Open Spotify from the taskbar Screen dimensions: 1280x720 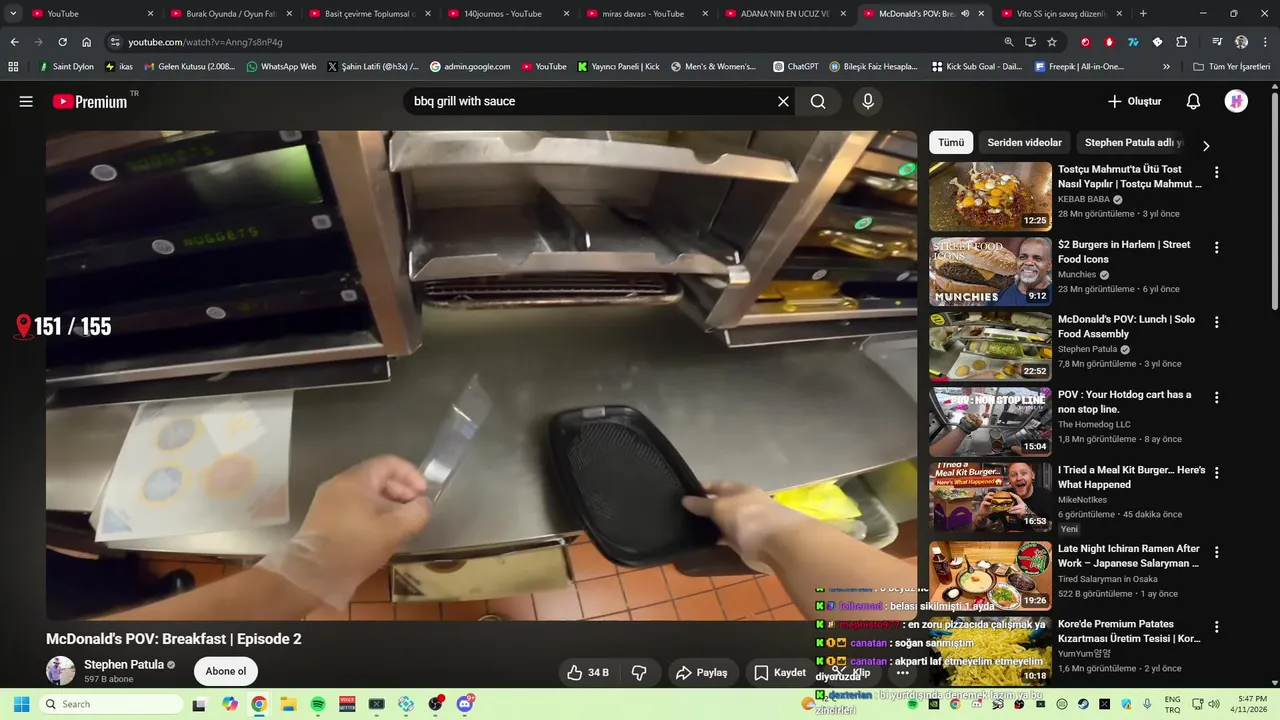tap(318, 704)
